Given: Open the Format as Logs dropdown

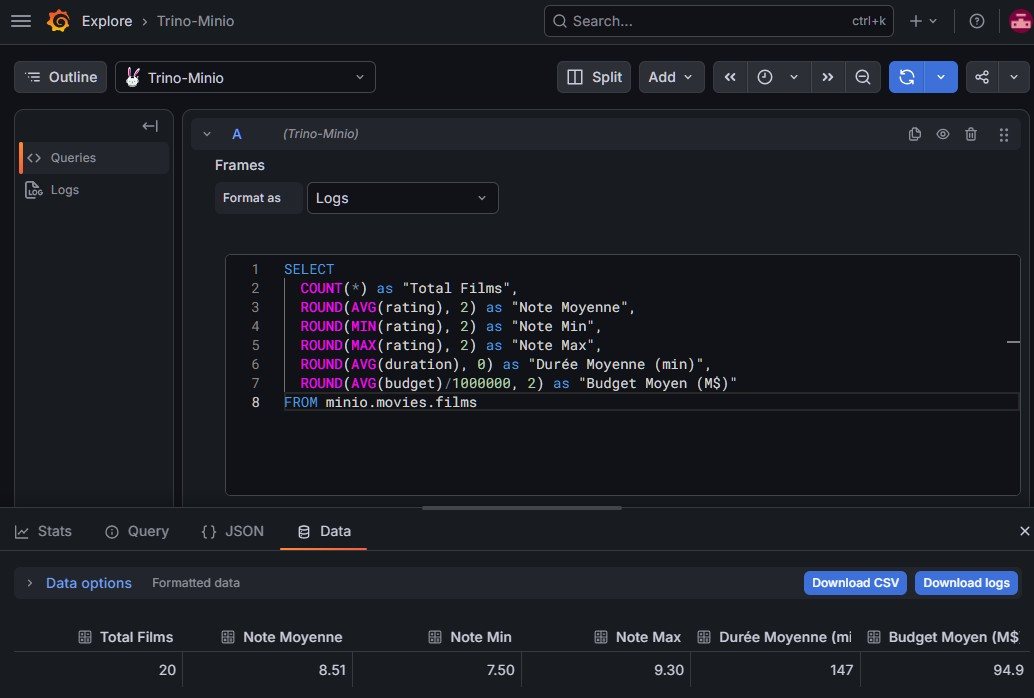Looking at the screenshot, I should pos(402,198).
